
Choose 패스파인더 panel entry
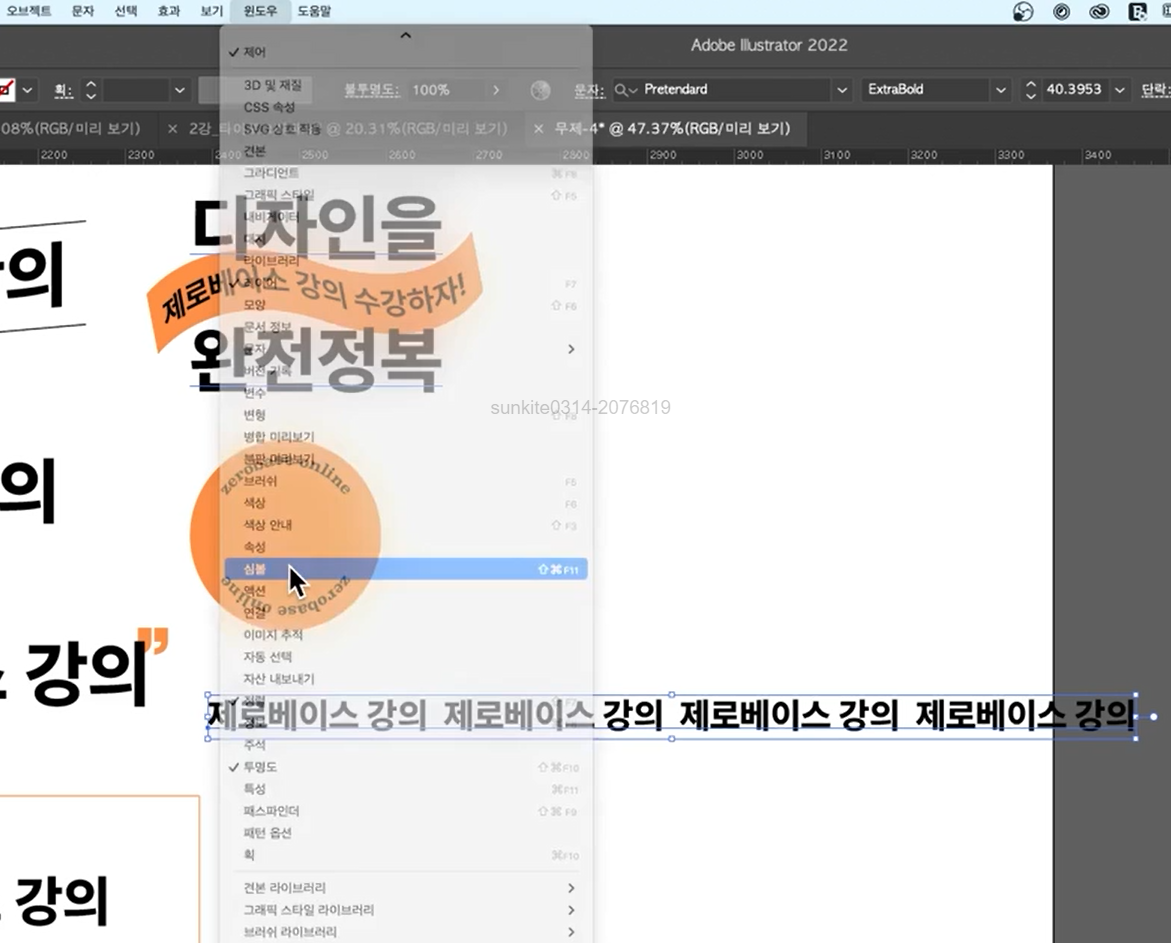(406, 811)
